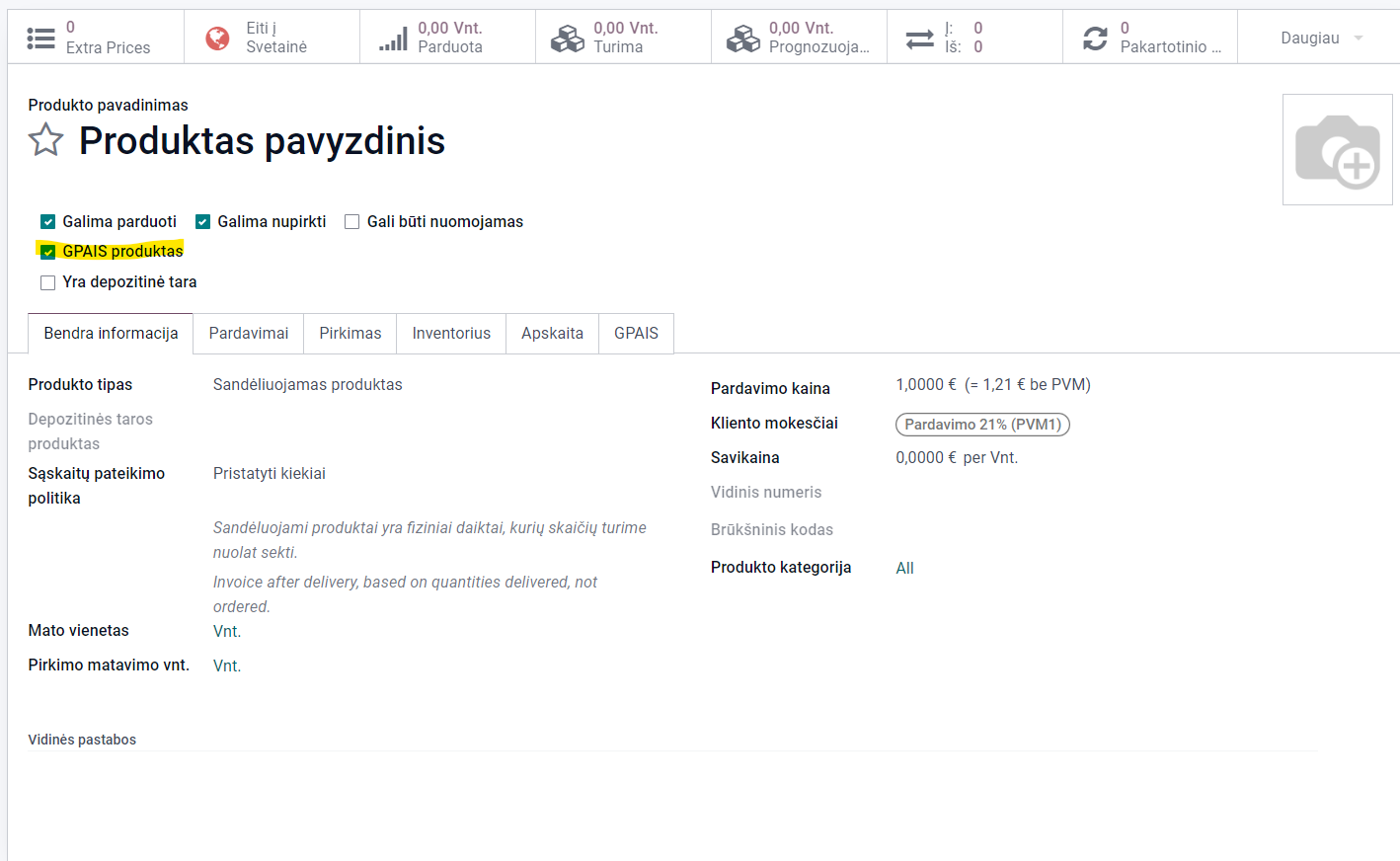Click the Pardavimo 21% (PVM1) tax tag
Screen dimensions: 1400x861
(982, 425)
